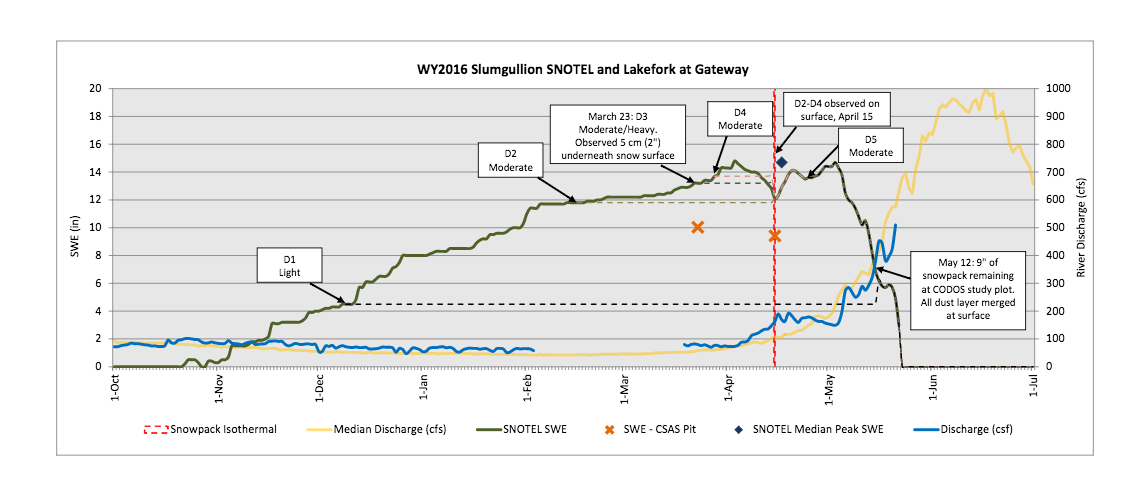Screen dimensions: 1133x490
Task: Click the blue diamond median peak SWE marker
Action: 781,162
